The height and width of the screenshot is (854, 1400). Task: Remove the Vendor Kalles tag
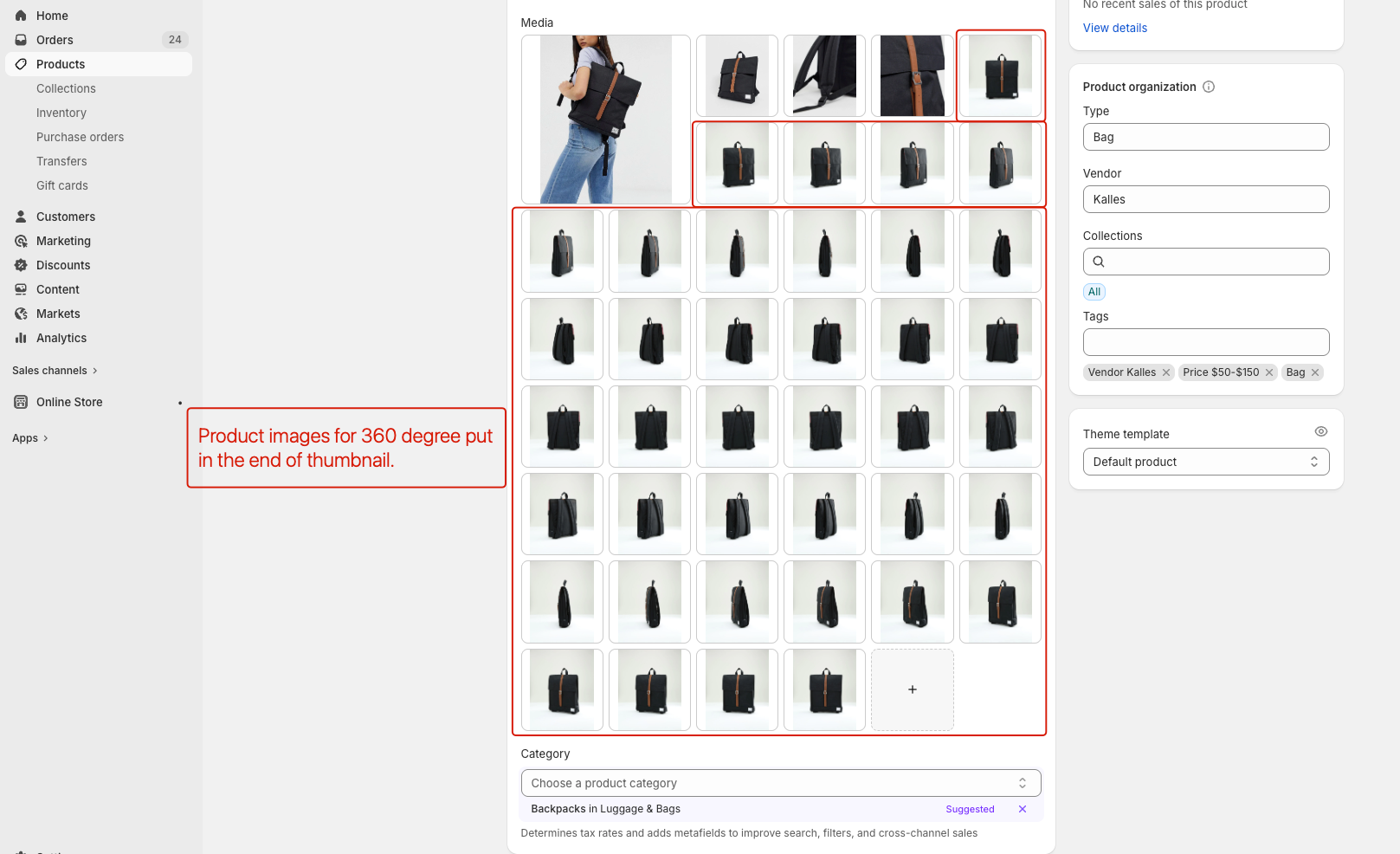[1166, 372]
